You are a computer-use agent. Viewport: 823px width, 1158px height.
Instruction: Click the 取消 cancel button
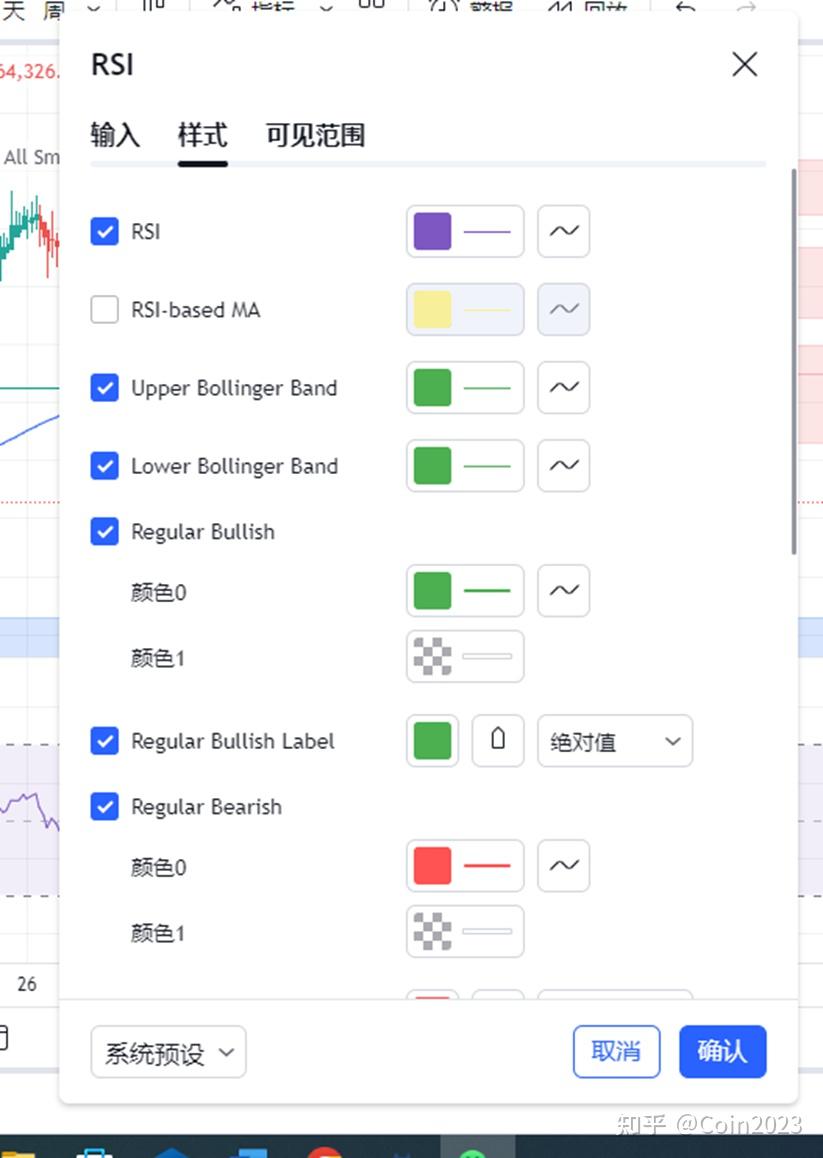616,1051
